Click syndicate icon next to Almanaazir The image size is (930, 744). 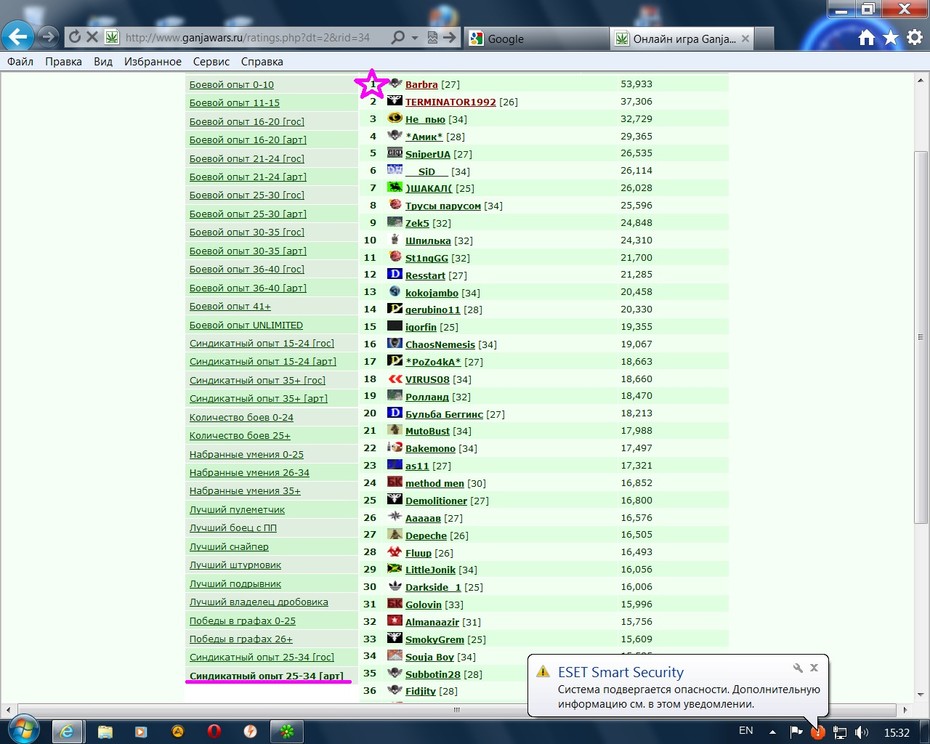click(x=394, y=621)
